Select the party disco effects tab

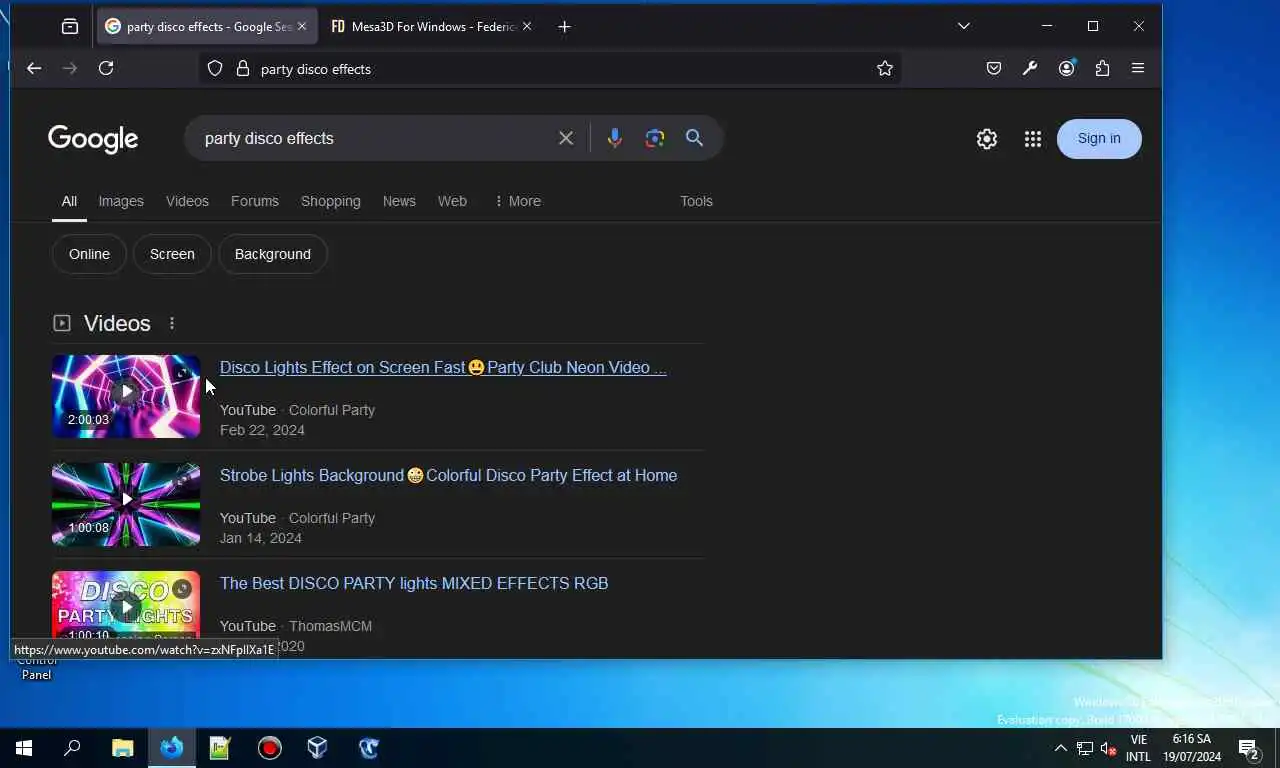click(x=207, y=27)
